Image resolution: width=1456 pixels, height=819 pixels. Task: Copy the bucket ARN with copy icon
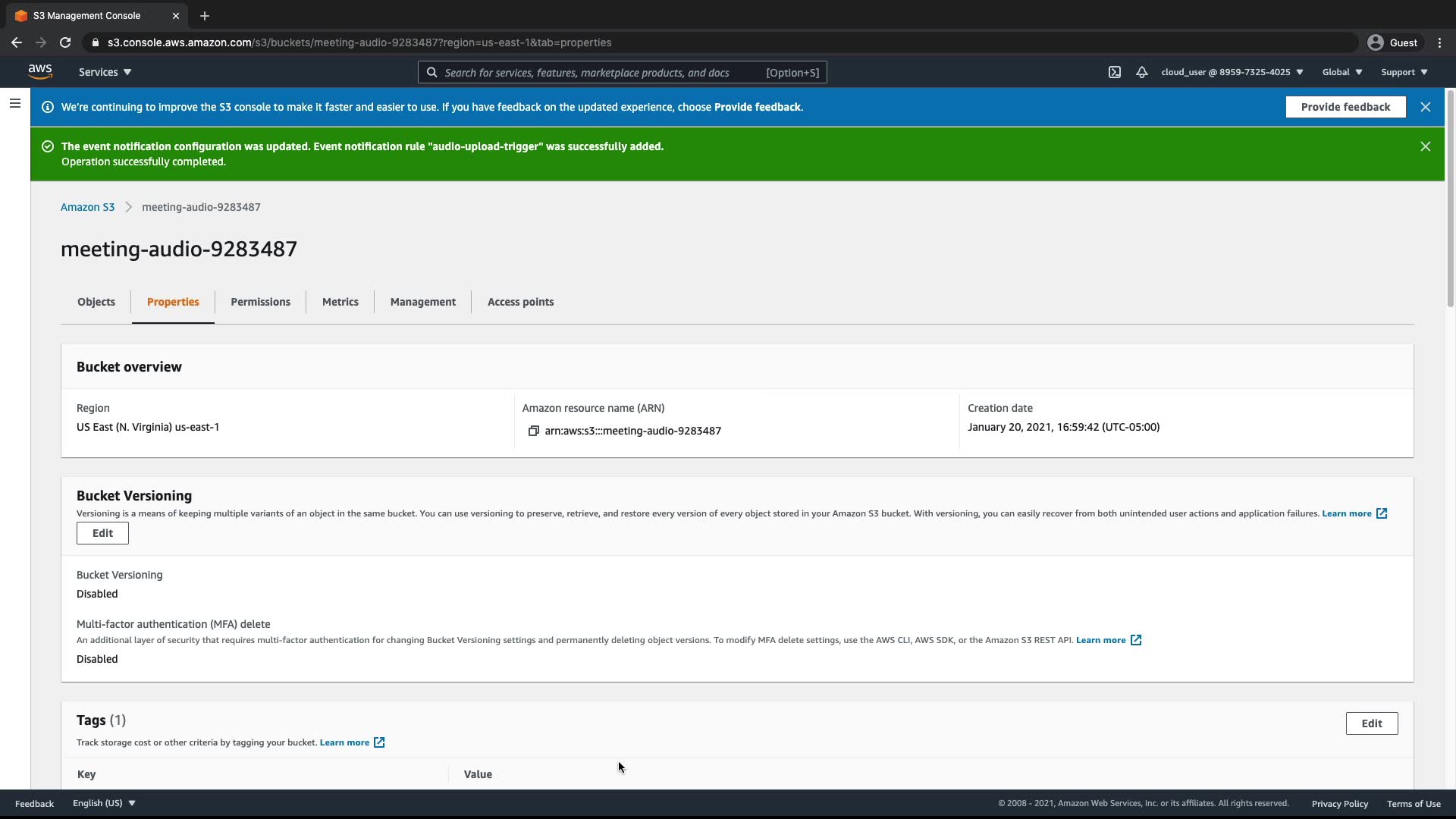pyautogui.click(x=533, y=431)
